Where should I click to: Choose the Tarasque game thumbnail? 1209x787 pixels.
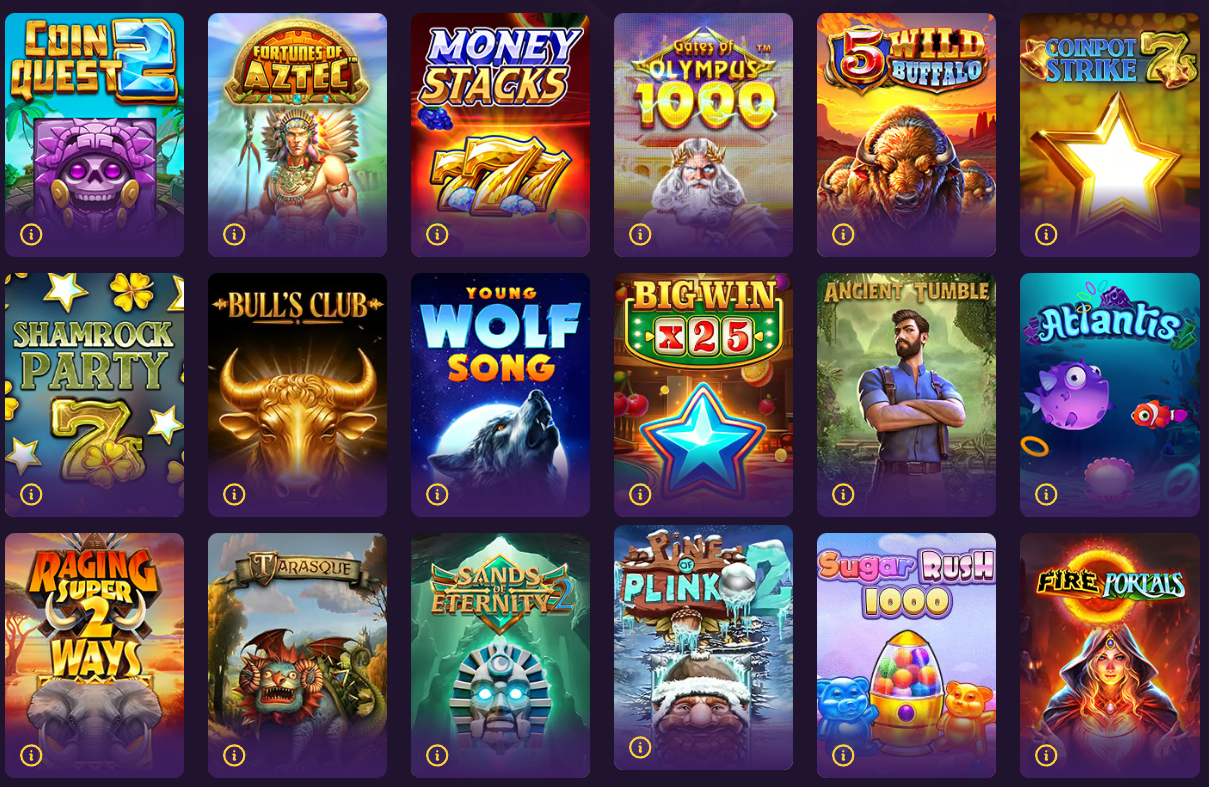pyautogui.click(x=297, y=655)
